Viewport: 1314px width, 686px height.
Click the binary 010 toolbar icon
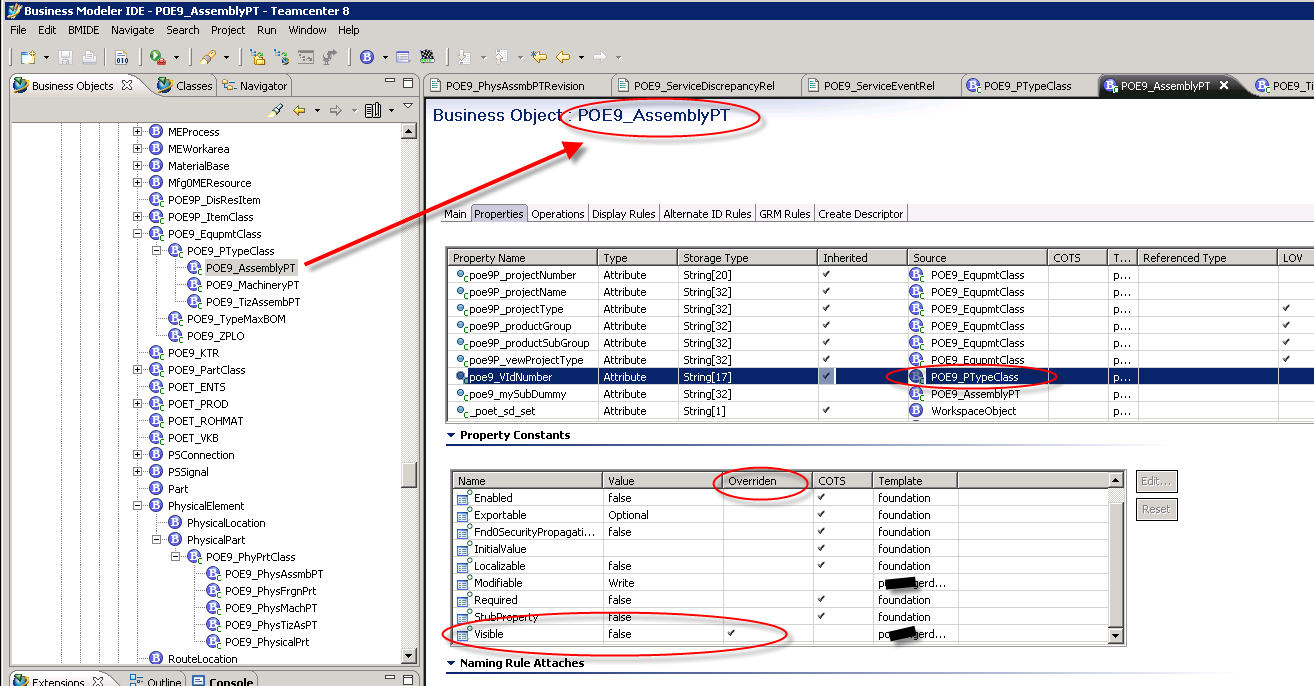[x=120, y=57]
